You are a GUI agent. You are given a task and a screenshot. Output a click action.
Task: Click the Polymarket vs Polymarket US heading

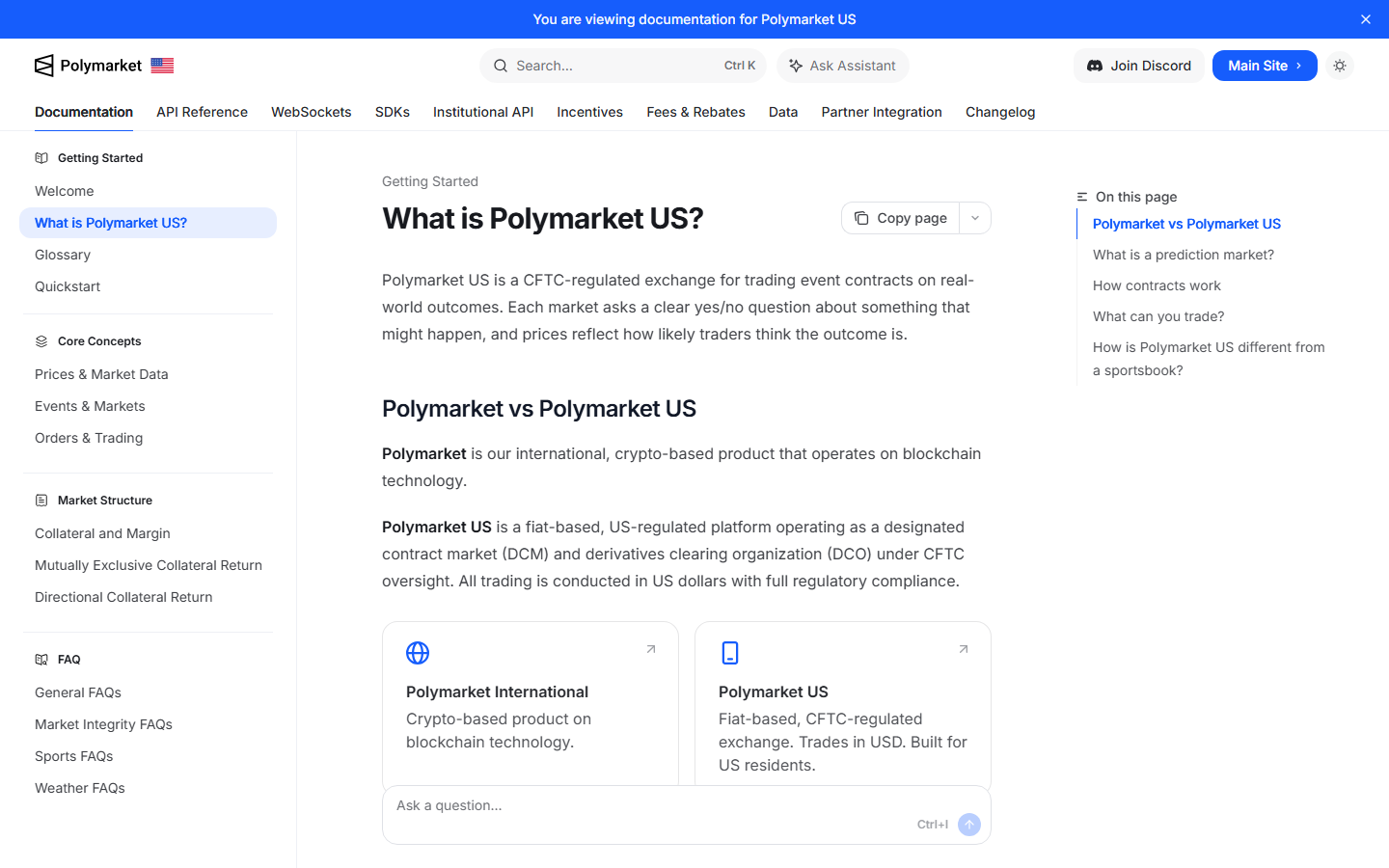point(539,409)
